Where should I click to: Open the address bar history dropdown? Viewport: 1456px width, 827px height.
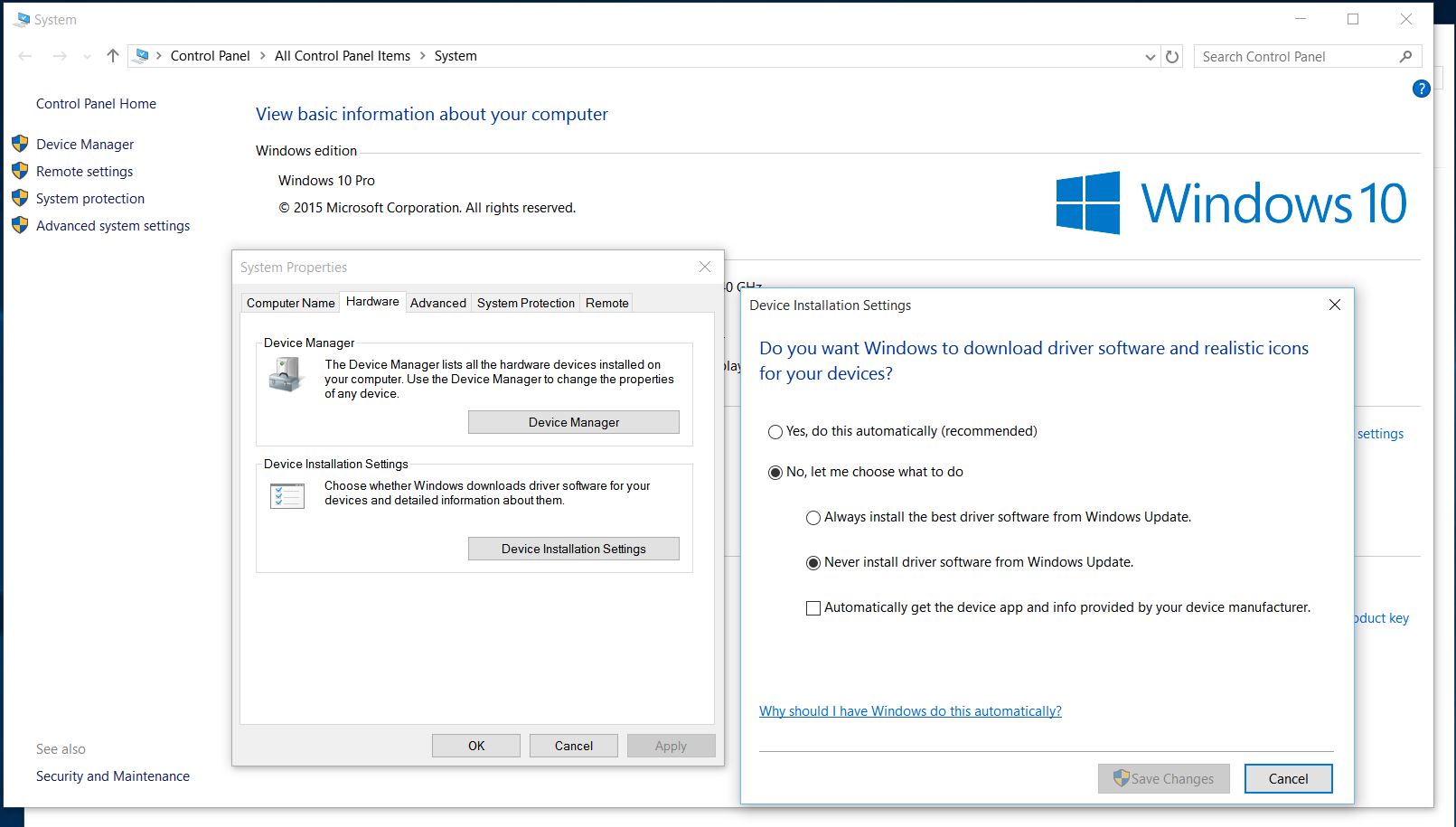tap(1150, 56)
